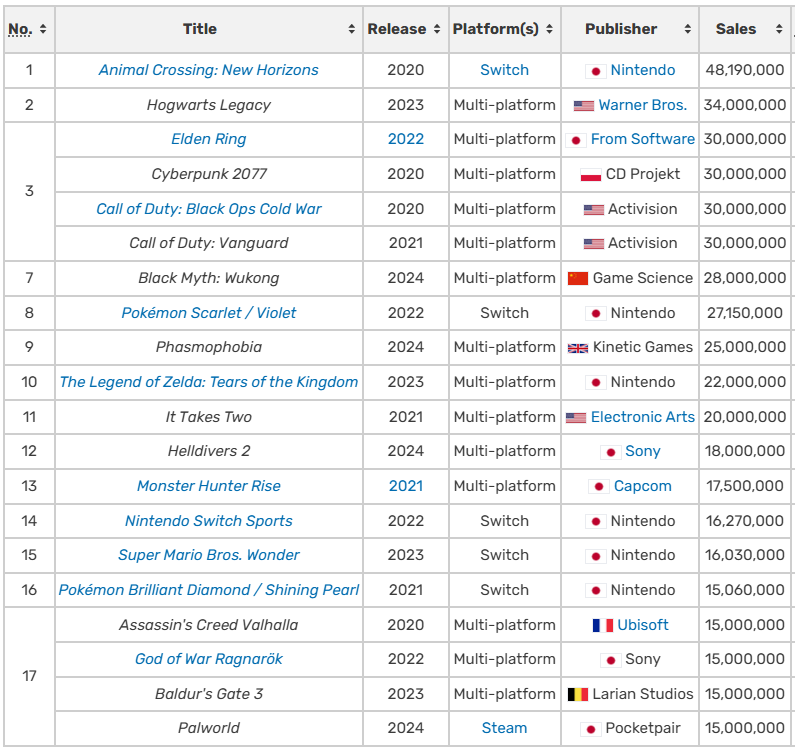Open the Capcom publisher link
Image resolution: width=795 pixels, height=752 pixels.
click(x=642, y=486)
